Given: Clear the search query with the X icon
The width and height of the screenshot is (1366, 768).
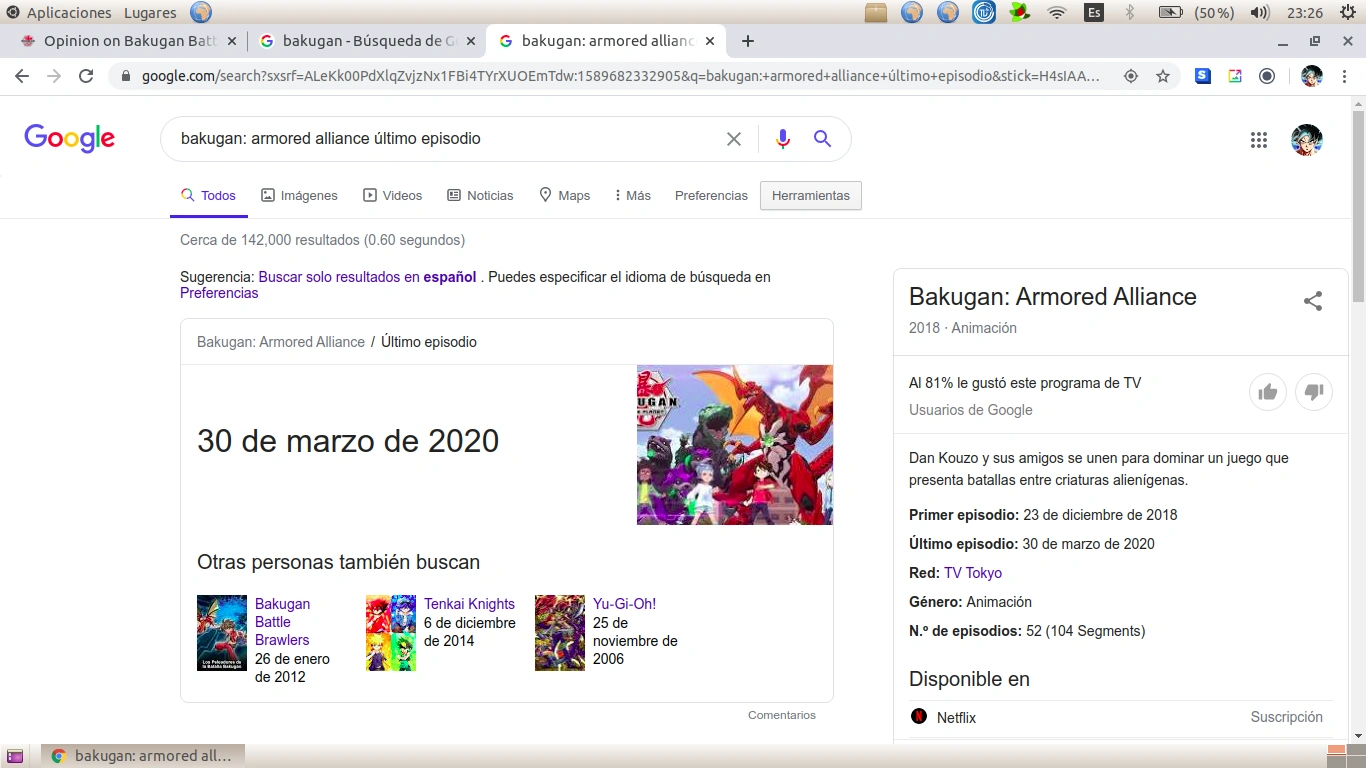Looking at the screenshot, I should point(733,139).
